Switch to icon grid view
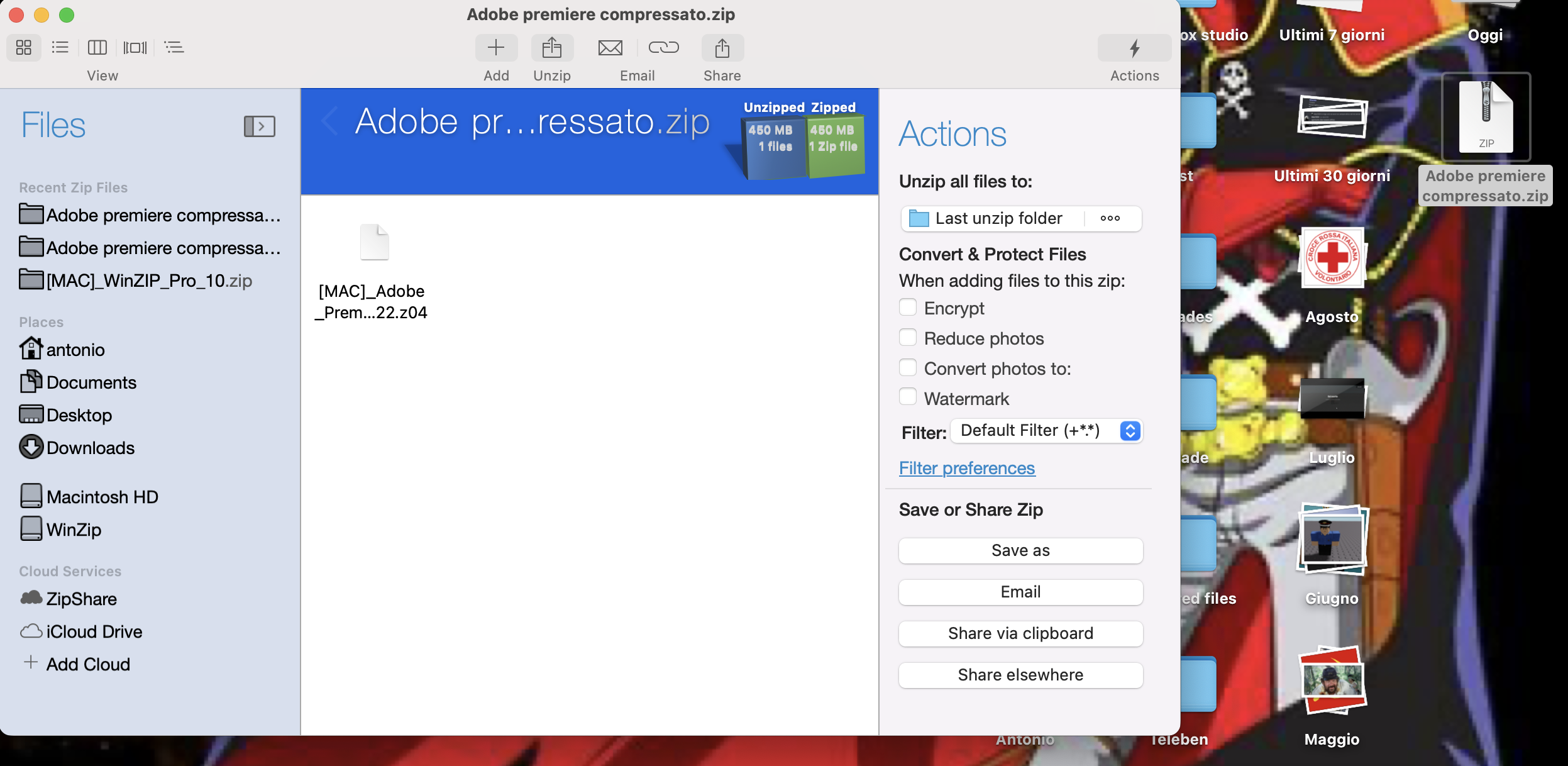This screenshot has height=766, width=1568. tap(24, 47)
